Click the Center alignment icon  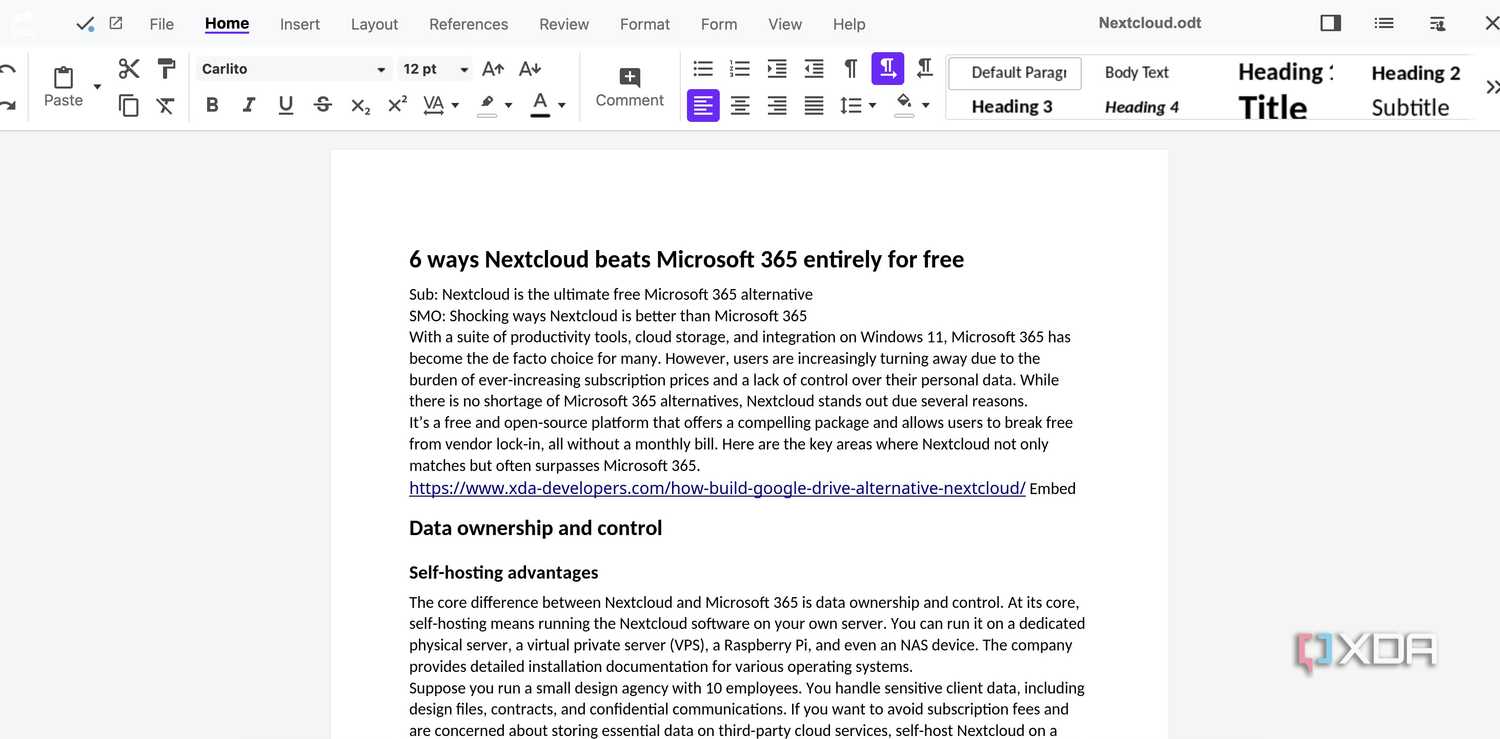(x=740, y=105)
